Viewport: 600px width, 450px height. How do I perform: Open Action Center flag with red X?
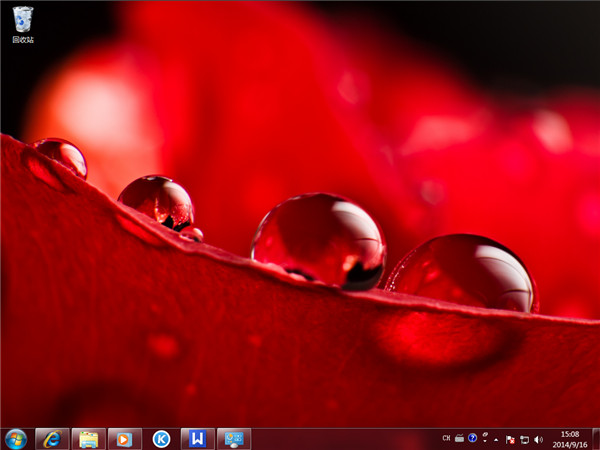click(510, 439)
